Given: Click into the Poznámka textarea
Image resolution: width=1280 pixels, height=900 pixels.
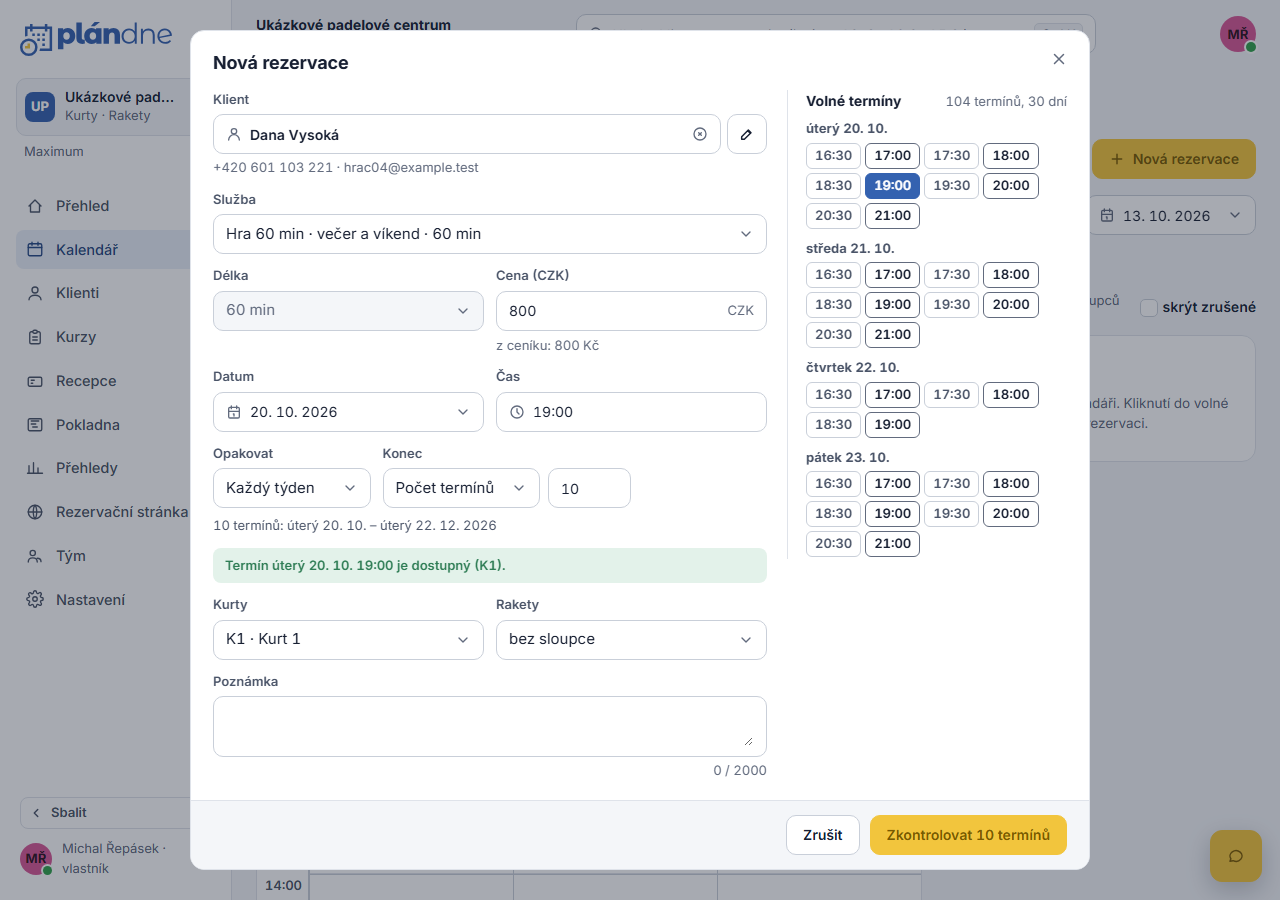Looking at the screenshot, I should tap(490, 726).
